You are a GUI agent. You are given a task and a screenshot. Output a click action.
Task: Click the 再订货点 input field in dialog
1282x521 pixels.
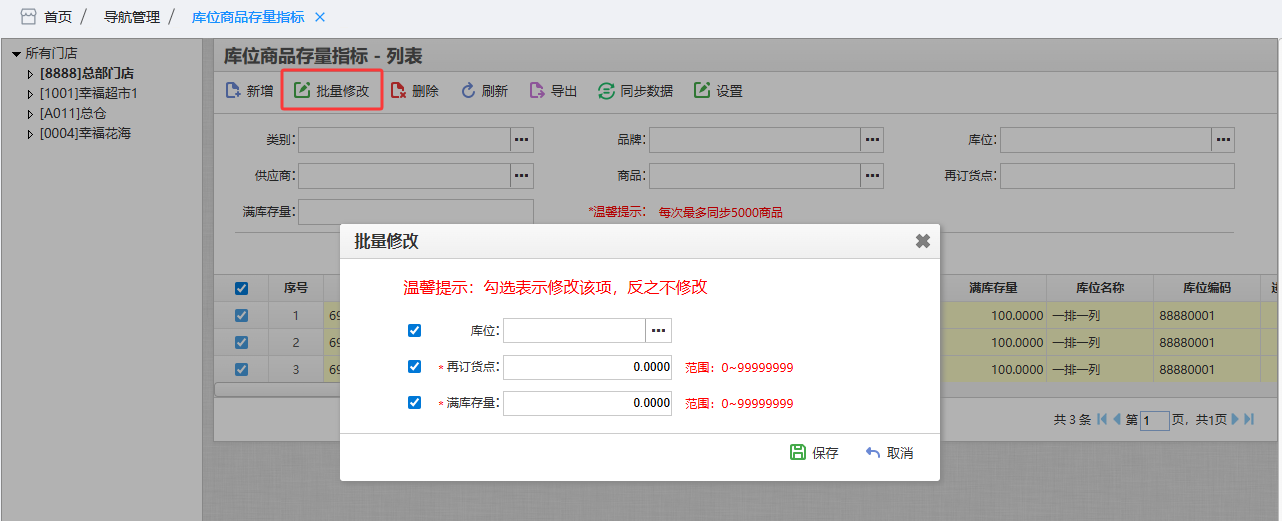click(x=587, y=367)
